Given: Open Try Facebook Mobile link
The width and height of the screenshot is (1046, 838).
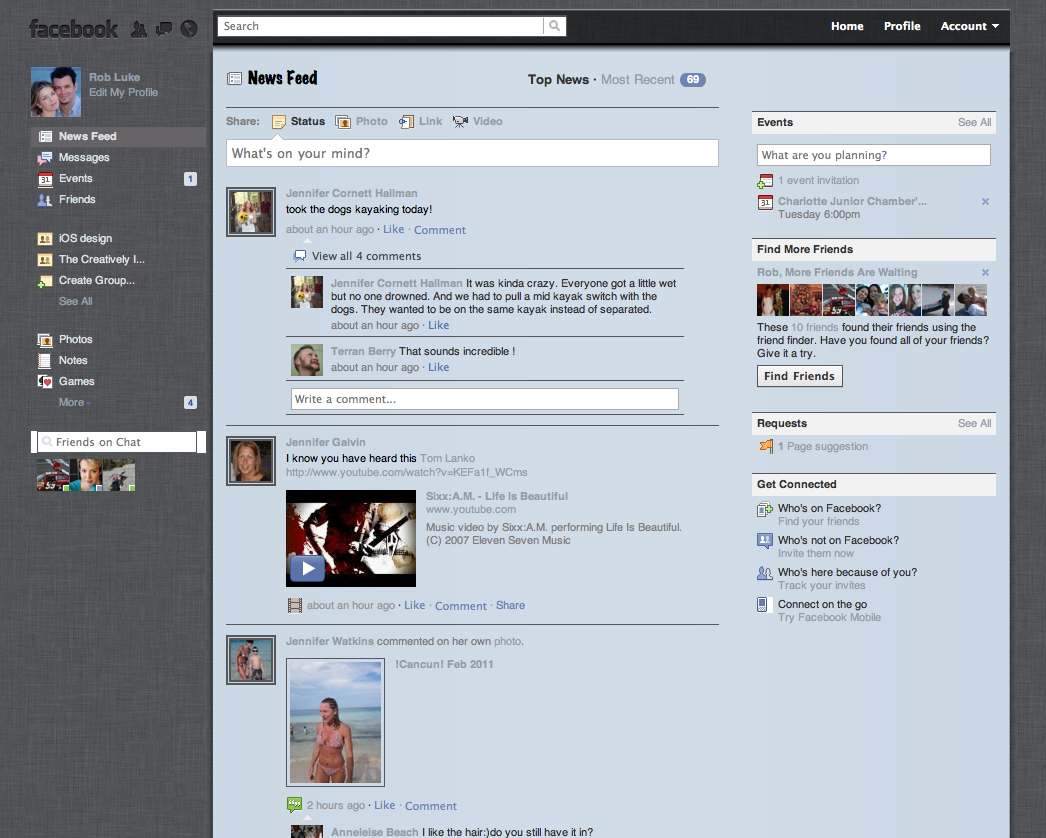Looking at the screenshot, I should [x=829, y=617].
